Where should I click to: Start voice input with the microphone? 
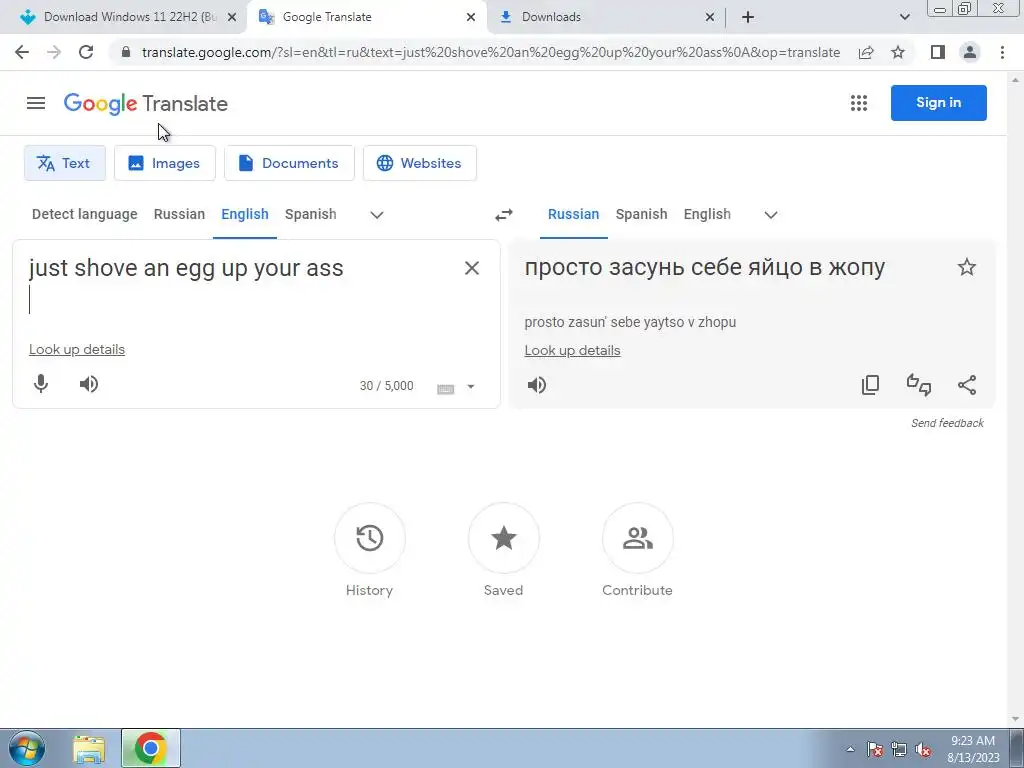pos(41,384)
